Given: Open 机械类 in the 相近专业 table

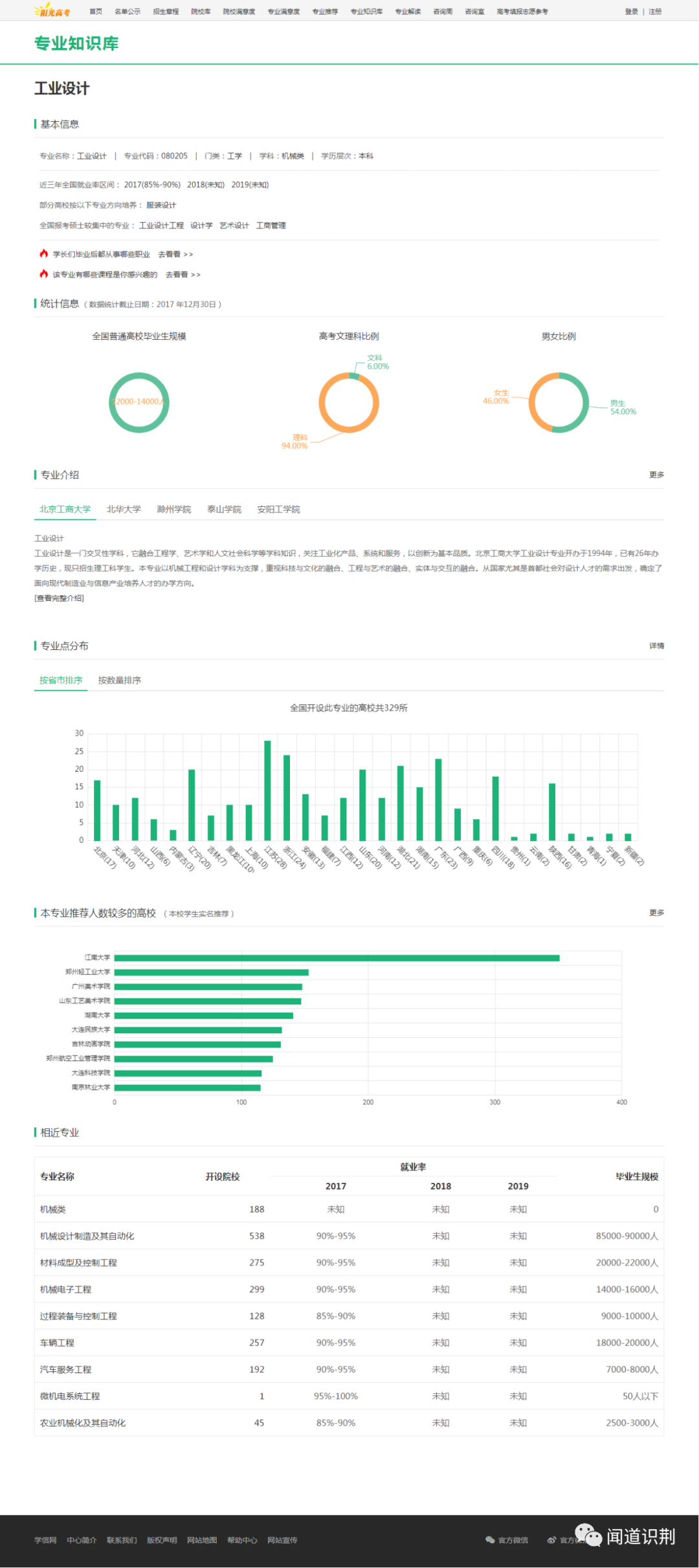Looking at the screenshot, I should (53, 1209).
